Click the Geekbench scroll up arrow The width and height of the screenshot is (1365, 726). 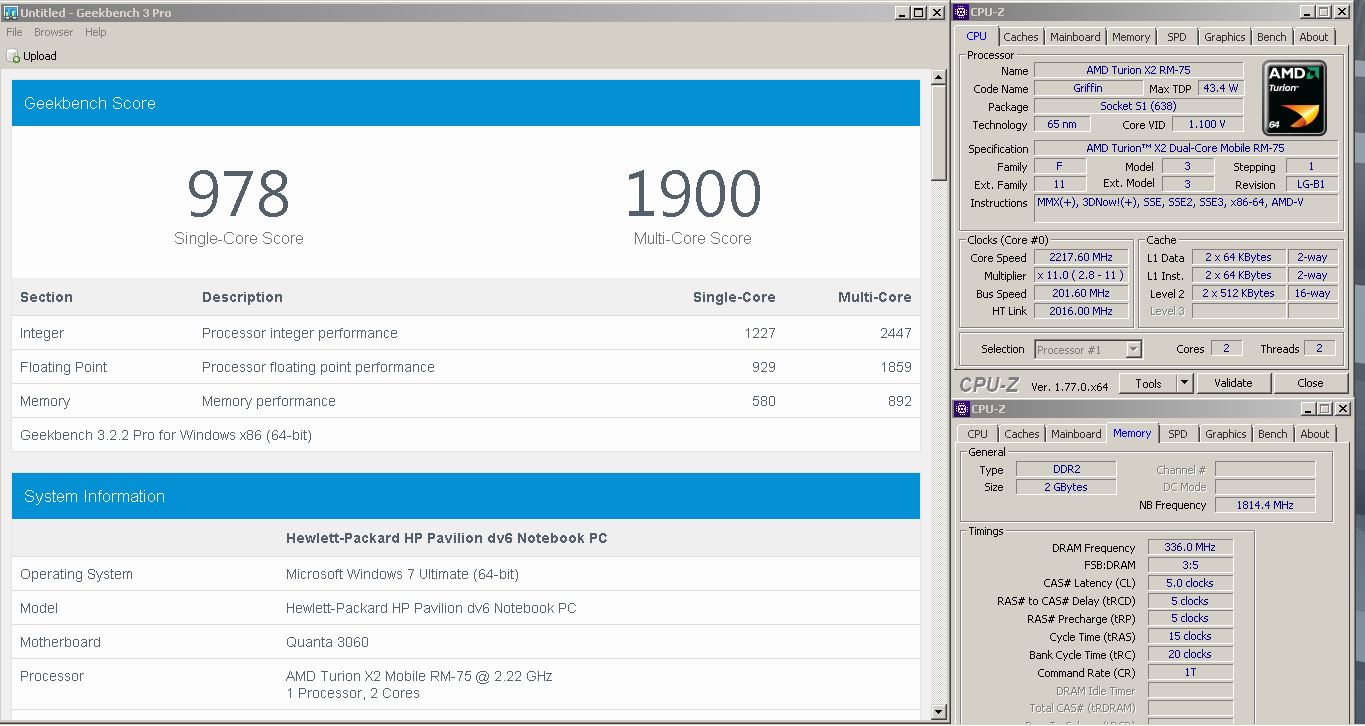939,77
